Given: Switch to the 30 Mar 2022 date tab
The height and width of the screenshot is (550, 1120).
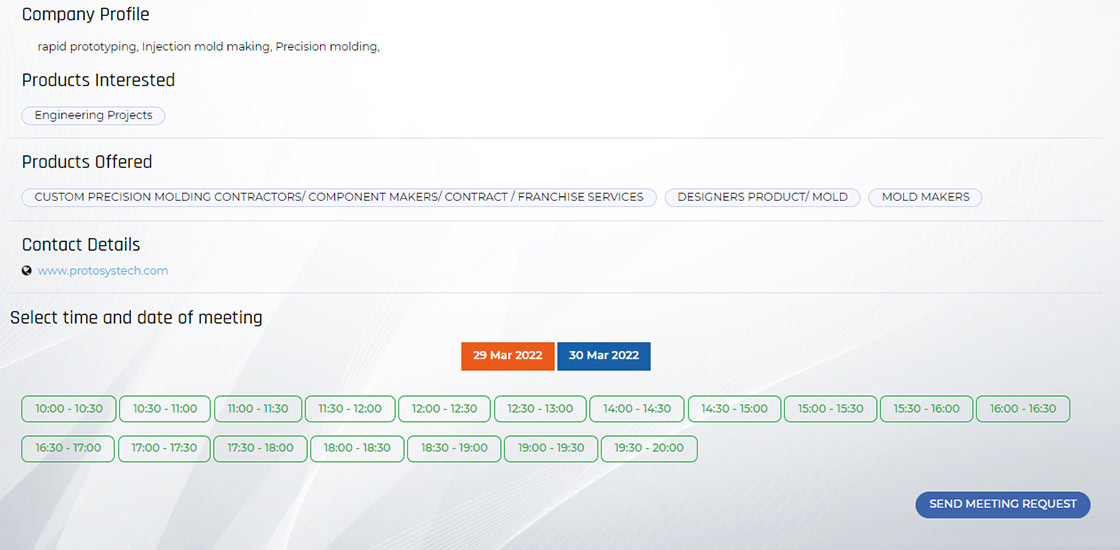Looking at the screenshot, I should [x=604, y=356].
